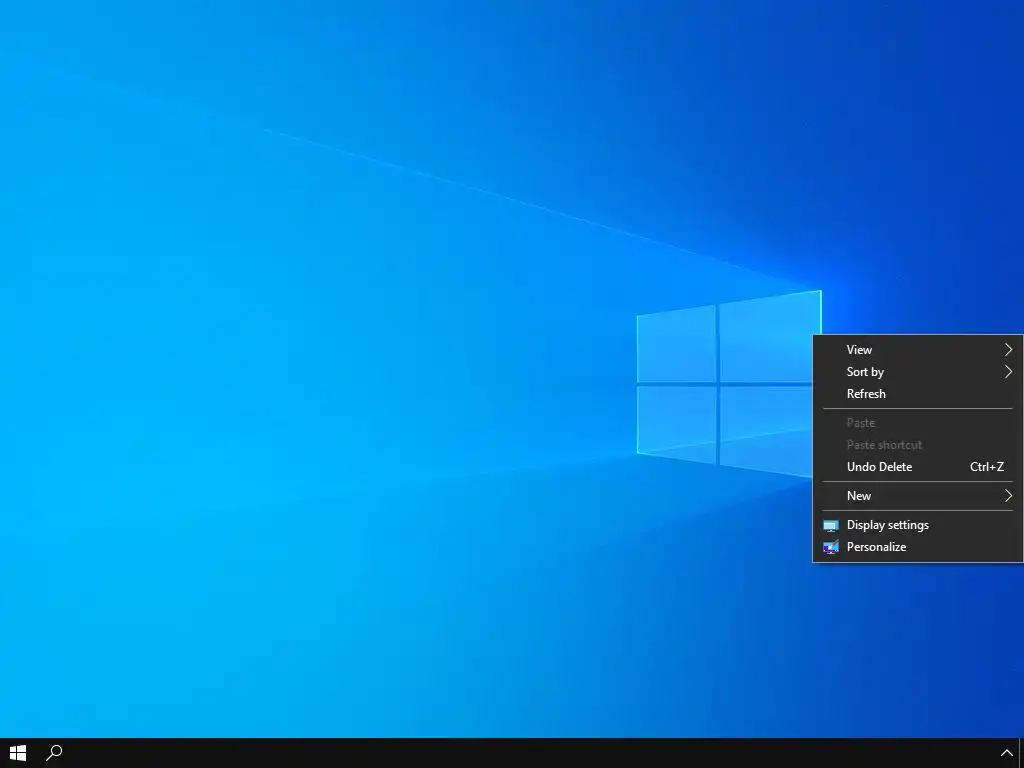Click the Ctrl+Z shortcut text
The image size is (1024, 768).
987,467
